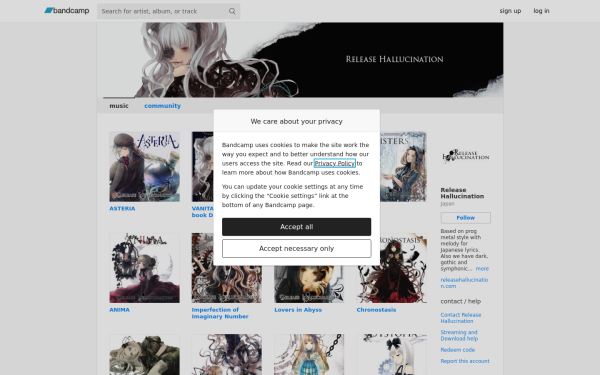Click the Accept all button

[297, 227]
